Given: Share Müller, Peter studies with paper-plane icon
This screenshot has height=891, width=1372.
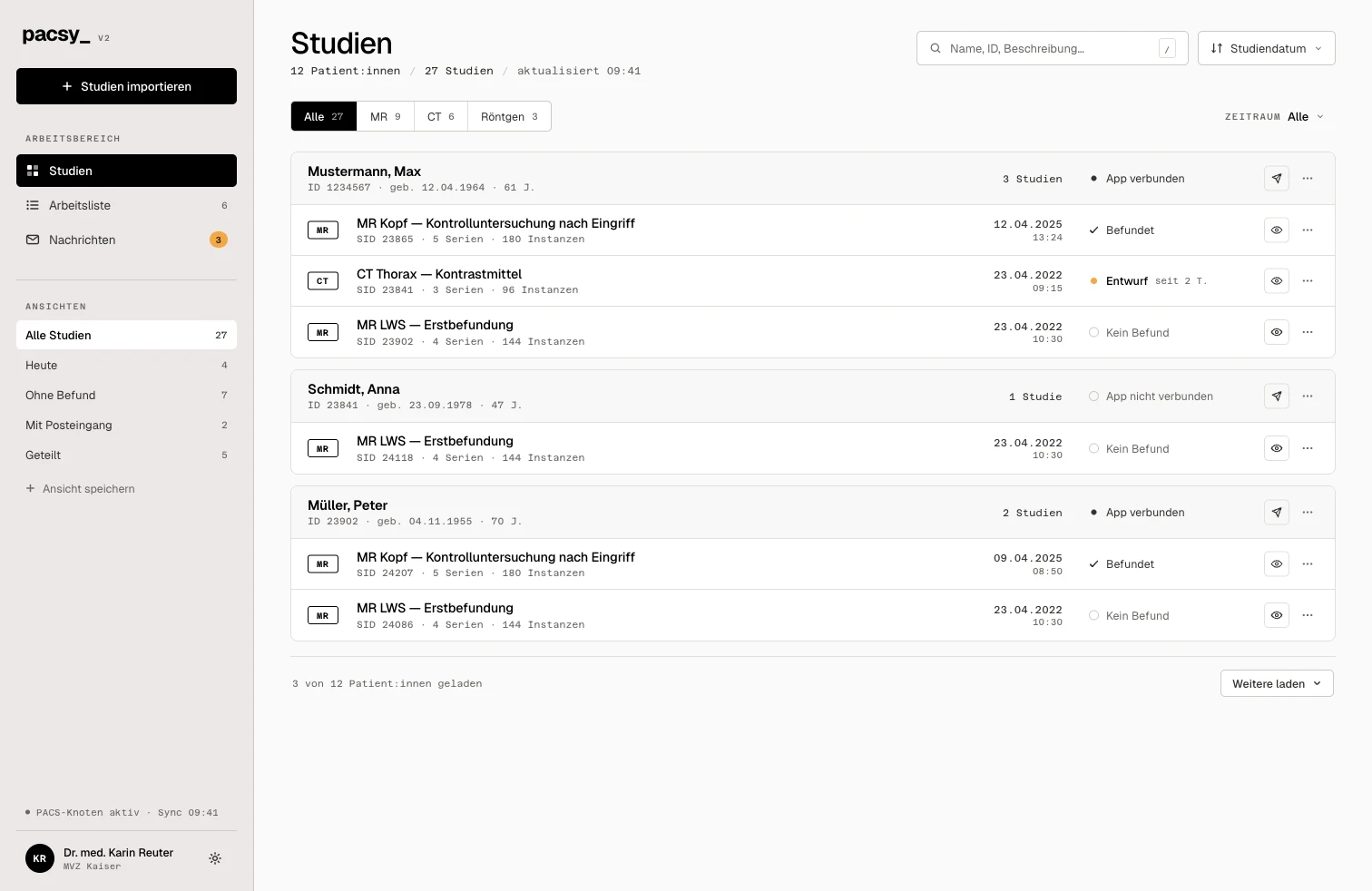Looking at the screenshot, I should pos(1277,513).
